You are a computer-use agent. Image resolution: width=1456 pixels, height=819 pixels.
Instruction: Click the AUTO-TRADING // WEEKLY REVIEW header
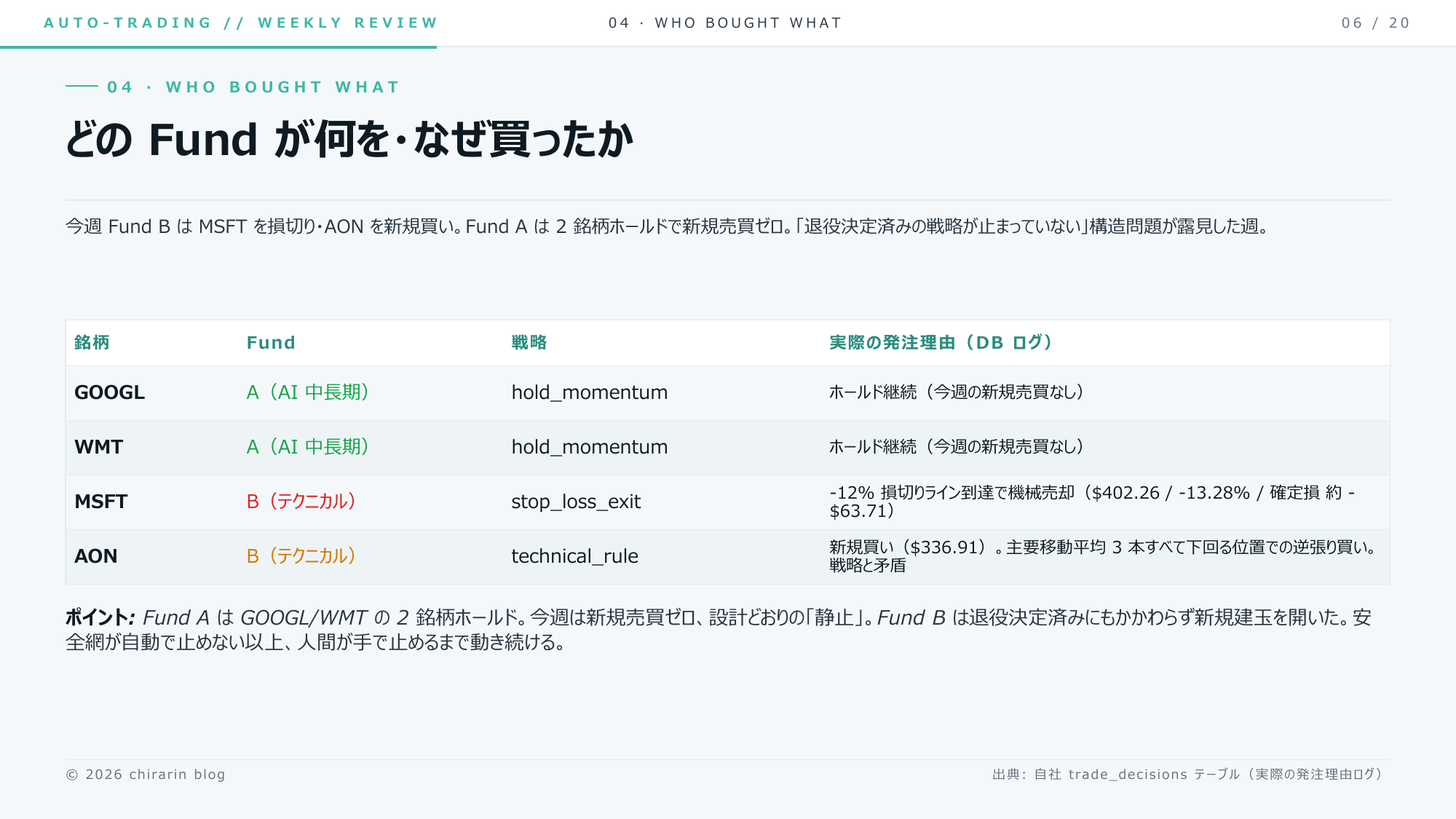tap(241, 23)
